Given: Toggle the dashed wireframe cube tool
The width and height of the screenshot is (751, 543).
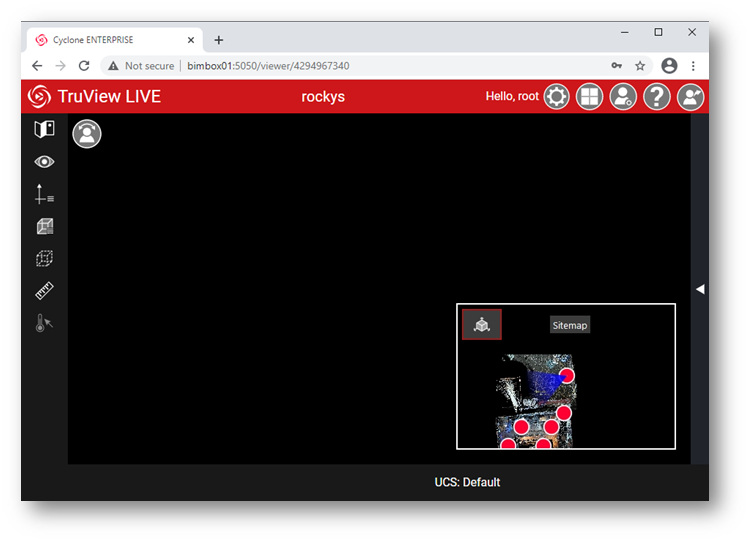Looking at the screenshot, I should click(44, 259).
